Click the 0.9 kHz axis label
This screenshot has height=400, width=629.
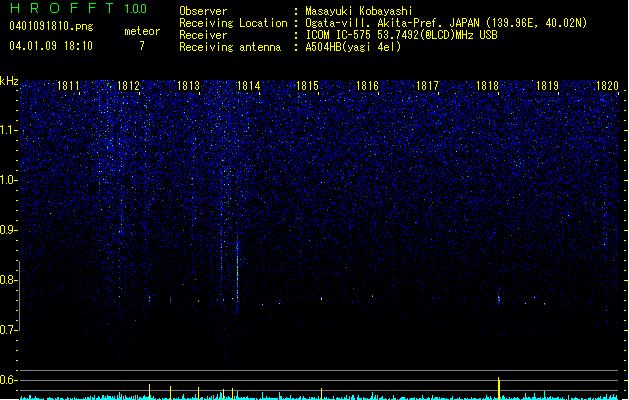(x=9, y=230)
